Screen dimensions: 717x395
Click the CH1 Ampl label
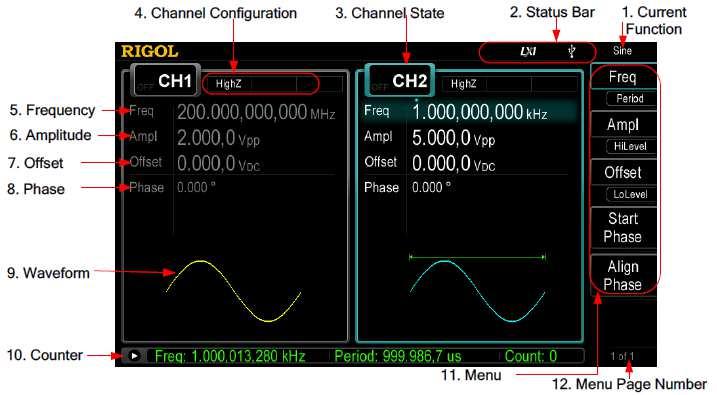143,136
